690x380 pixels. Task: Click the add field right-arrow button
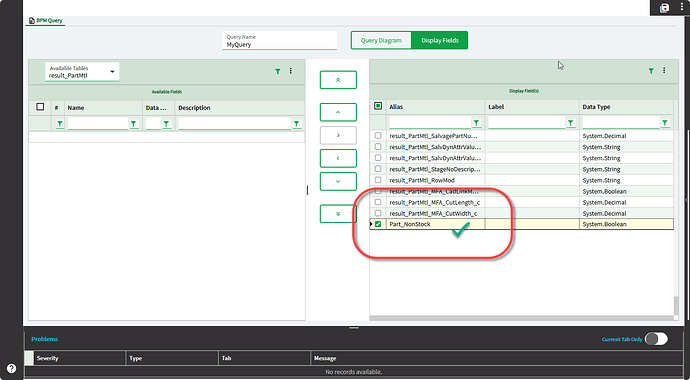point(338,135)
